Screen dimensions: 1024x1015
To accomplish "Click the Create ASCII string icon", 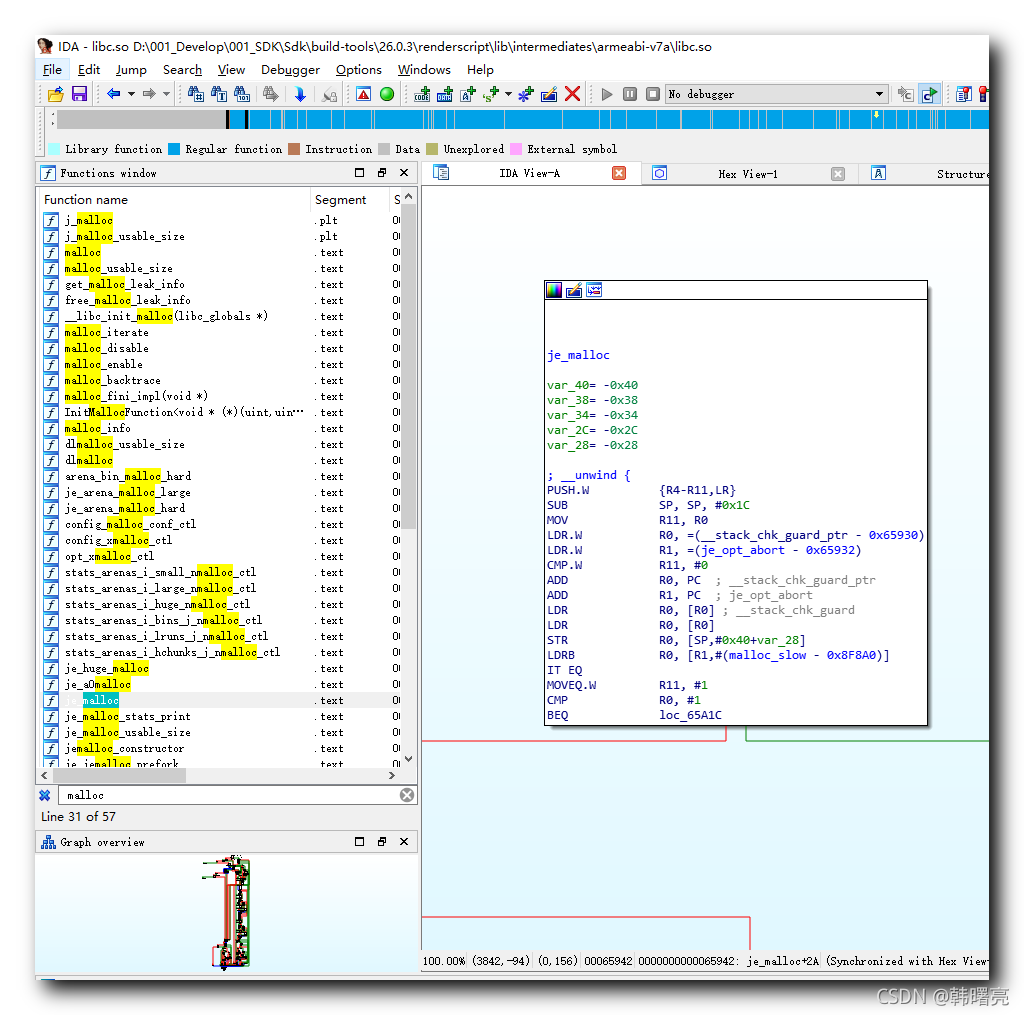I will pos(468,94).
